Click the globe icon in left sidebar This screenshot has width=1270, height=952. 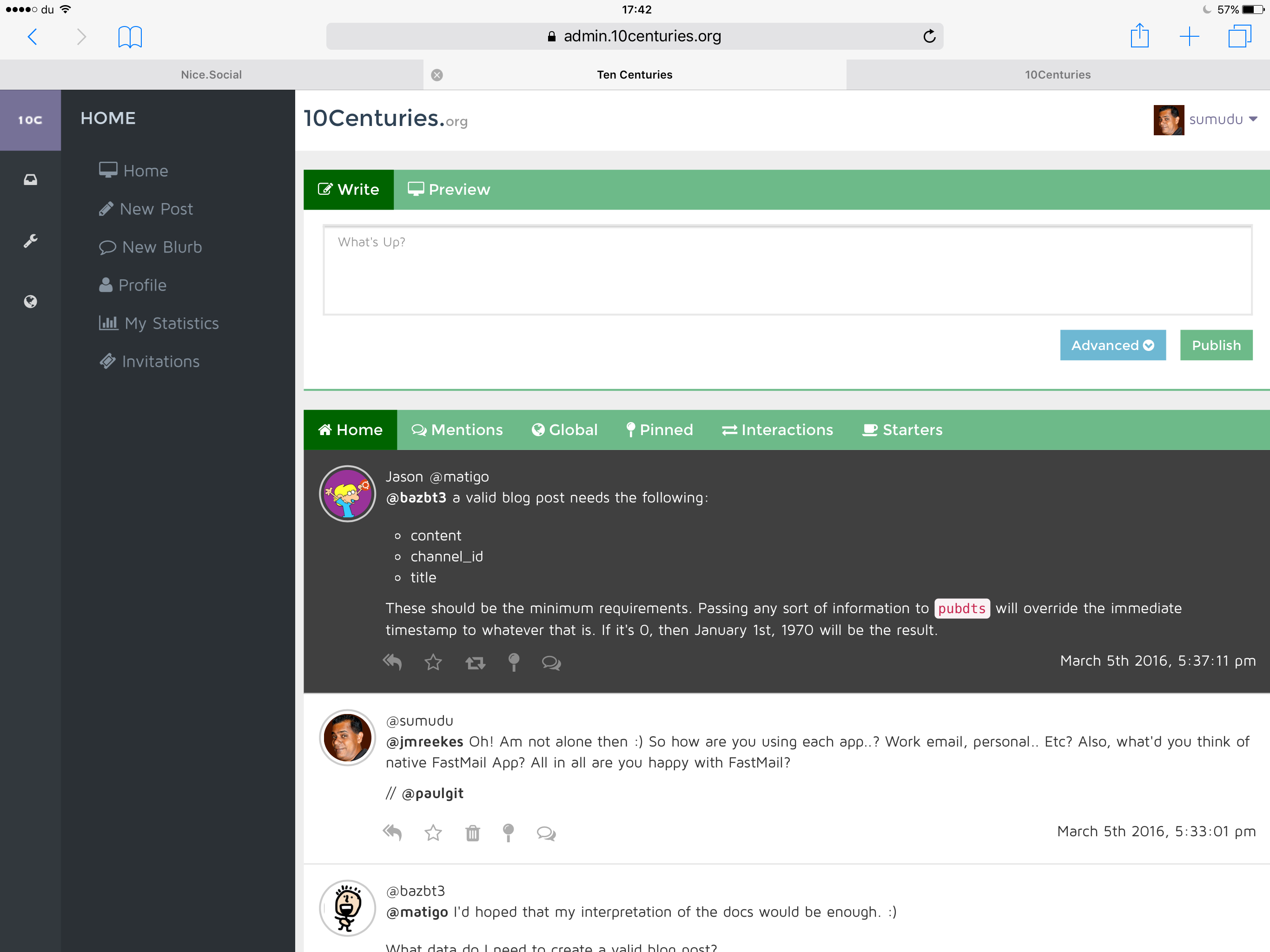point(30,301)
